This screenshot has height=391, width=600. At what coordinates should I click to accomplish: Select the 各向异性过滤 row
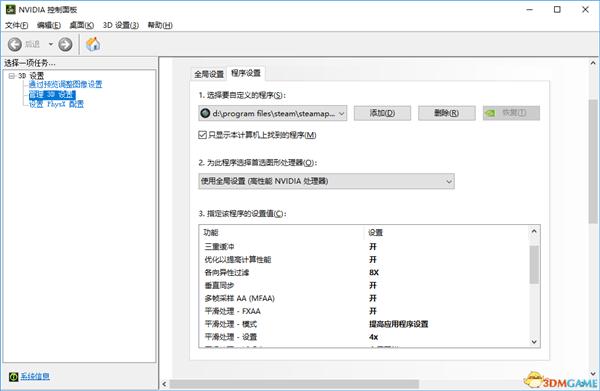click(364, 273)
